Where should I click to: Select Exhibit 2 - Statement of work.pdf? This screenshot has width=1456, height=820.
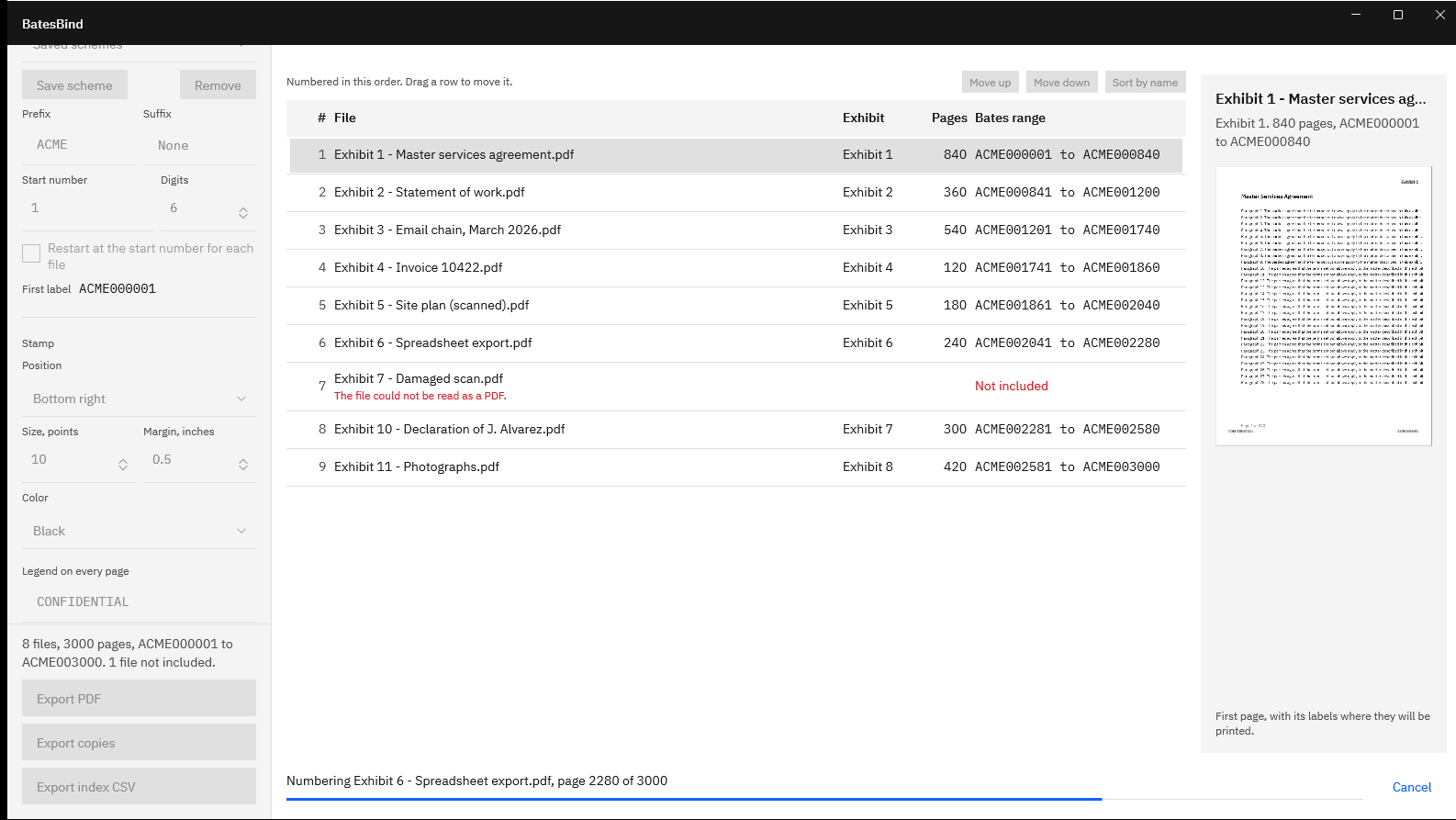736,192
